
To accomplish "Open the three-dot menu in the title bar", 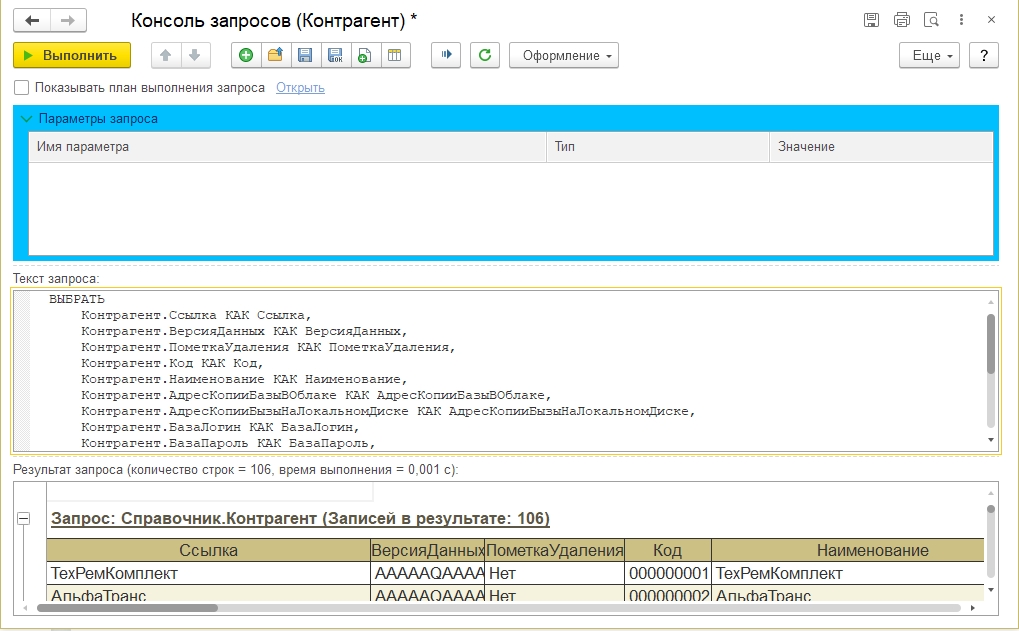I will click(961, 20).
